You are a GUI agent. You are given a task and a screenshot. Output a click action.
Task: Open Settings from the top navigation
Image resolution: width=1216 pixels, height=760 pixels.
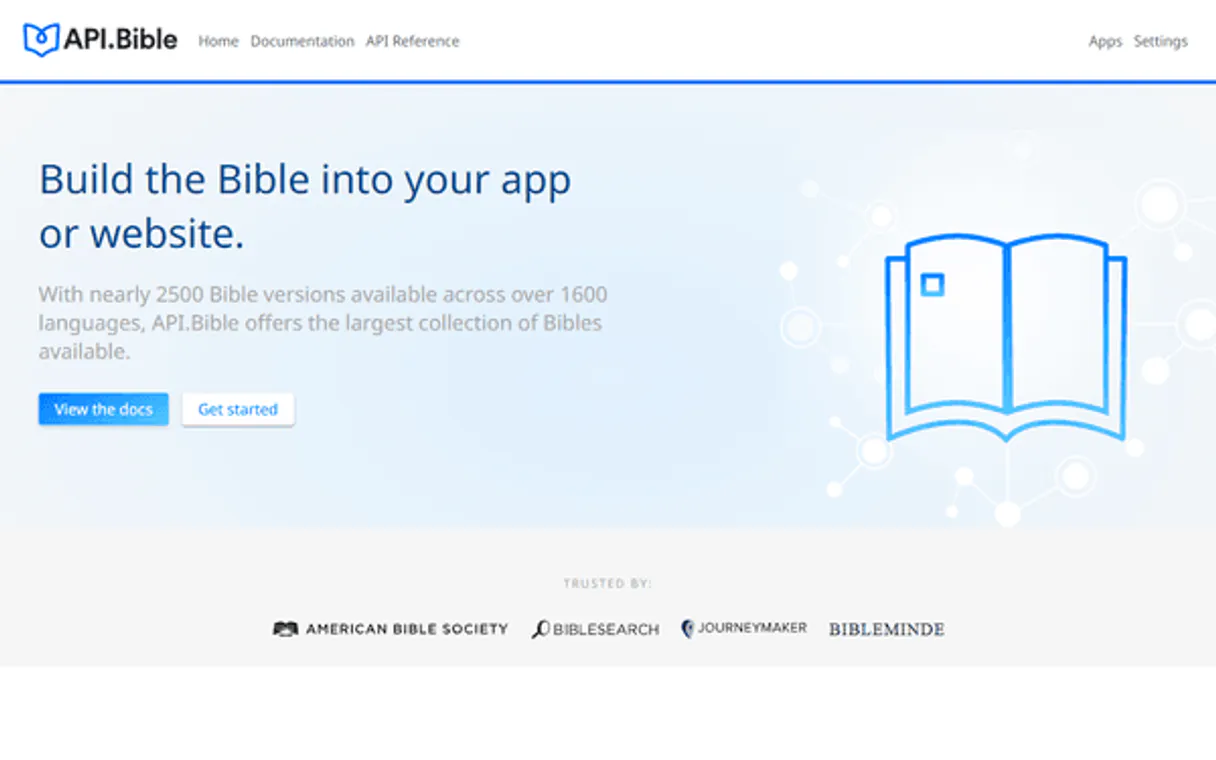[1160, 41]
